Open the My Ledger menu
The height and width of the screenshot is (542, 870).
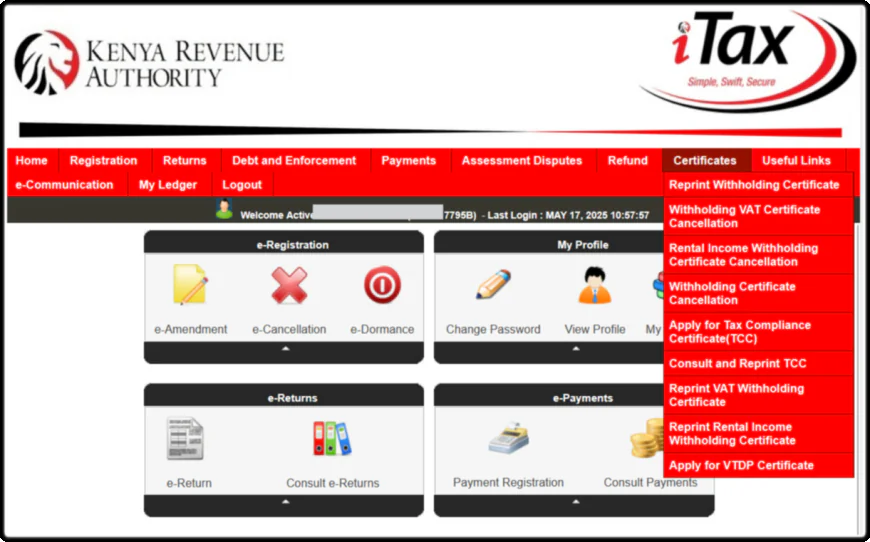pos(168,185)
